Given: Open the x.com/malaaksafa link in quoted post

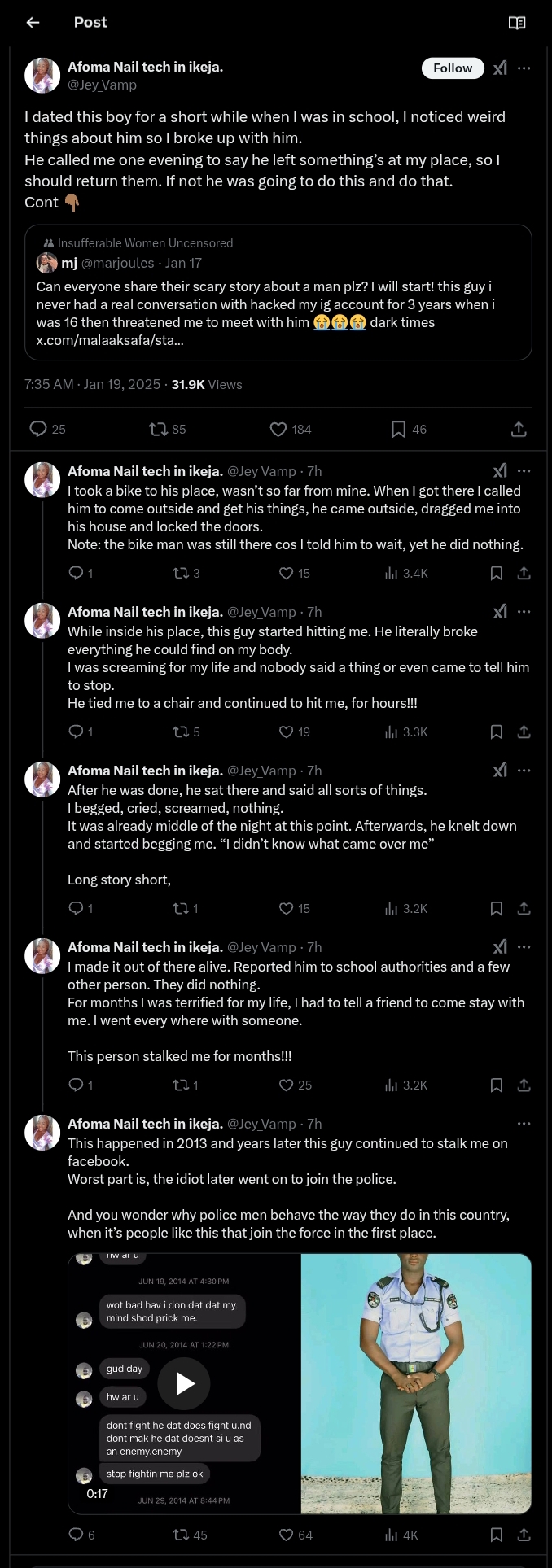Looking at the screenshot, I should (x=109, y=340).
